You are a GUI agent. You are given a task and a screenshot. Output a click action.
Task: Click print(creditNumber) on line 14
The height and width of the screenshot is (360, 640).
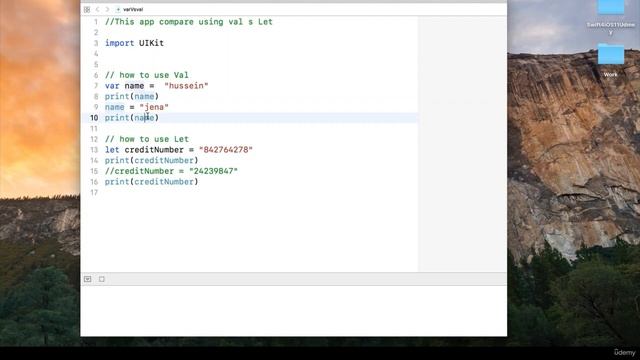[151, 160]
